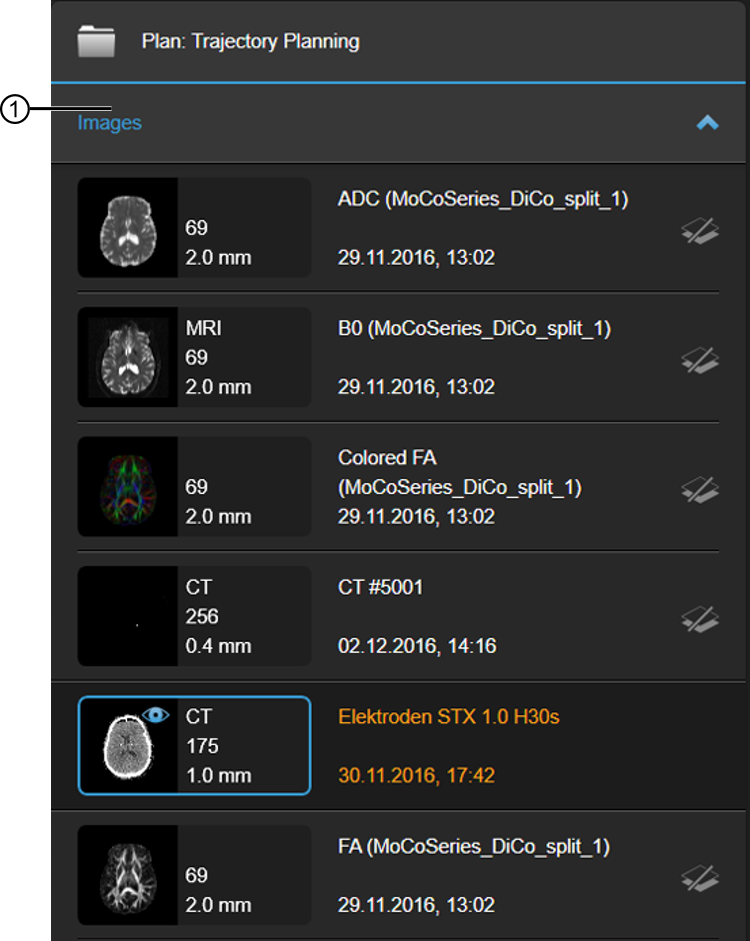Screen dimensions: 750x941
Task: Toggle the layer icon for FA series
Action: click(x=700, y=879)
